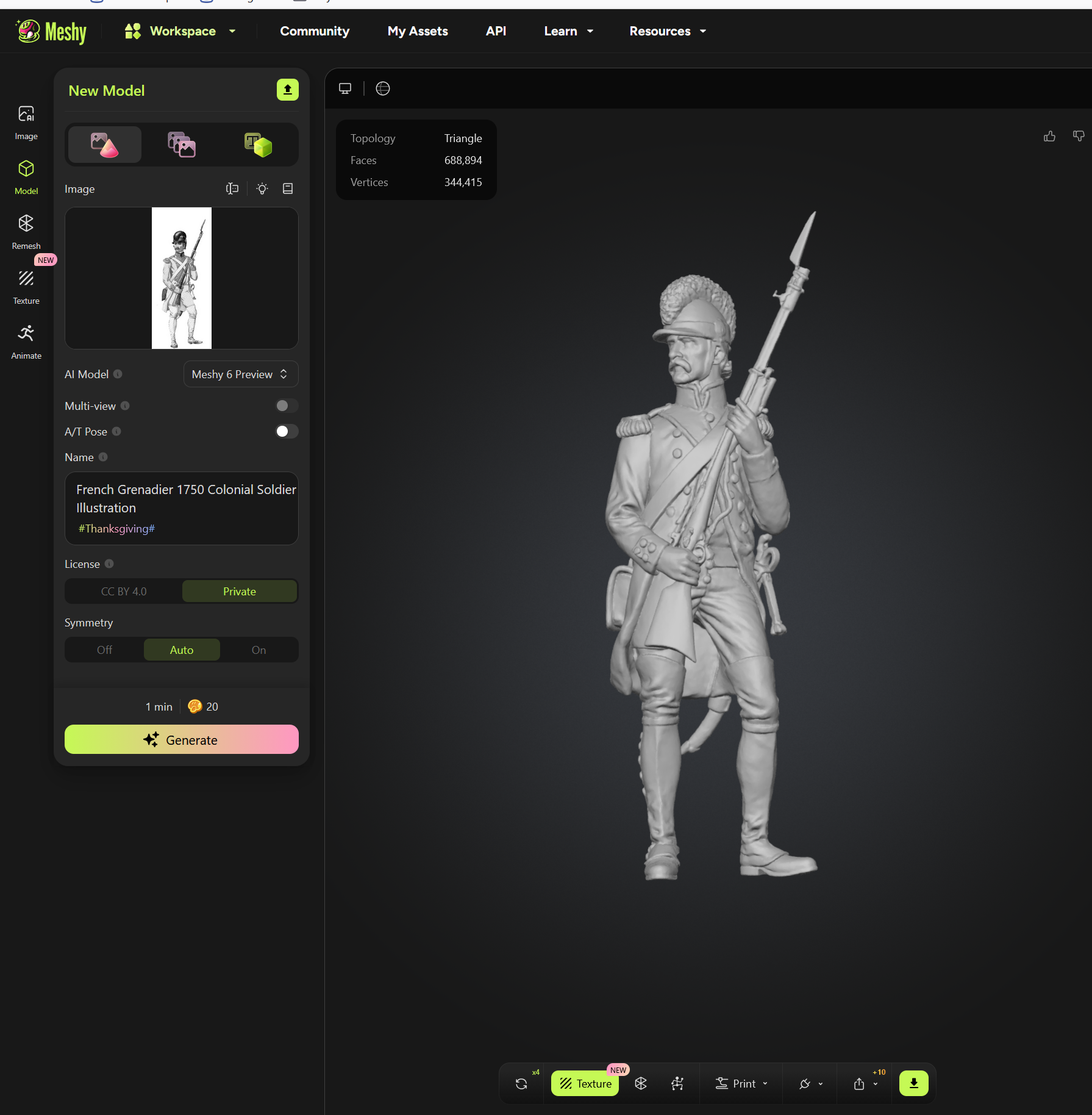
Task: Click the model Name text field
Action: (x=181, y=499)
